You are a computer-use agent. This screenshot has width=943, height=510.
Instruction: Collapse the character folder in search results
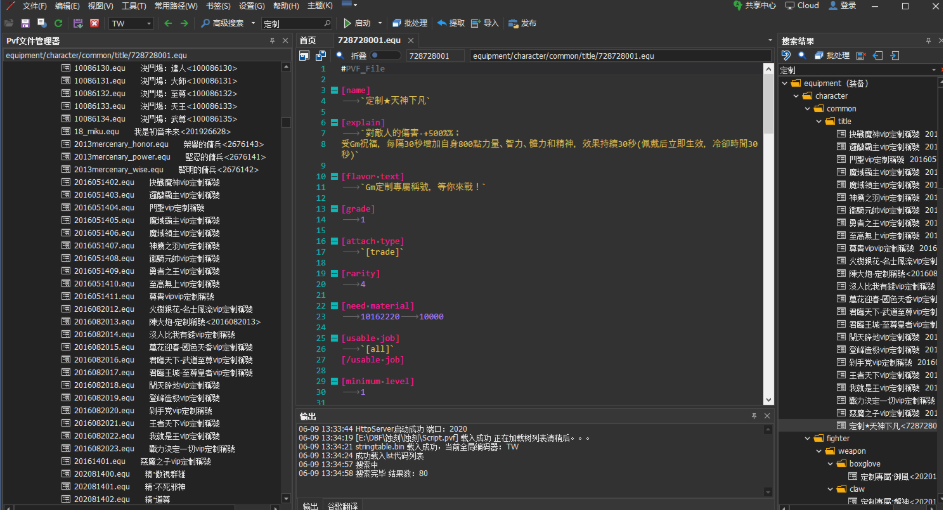click(x=796, y=96)
